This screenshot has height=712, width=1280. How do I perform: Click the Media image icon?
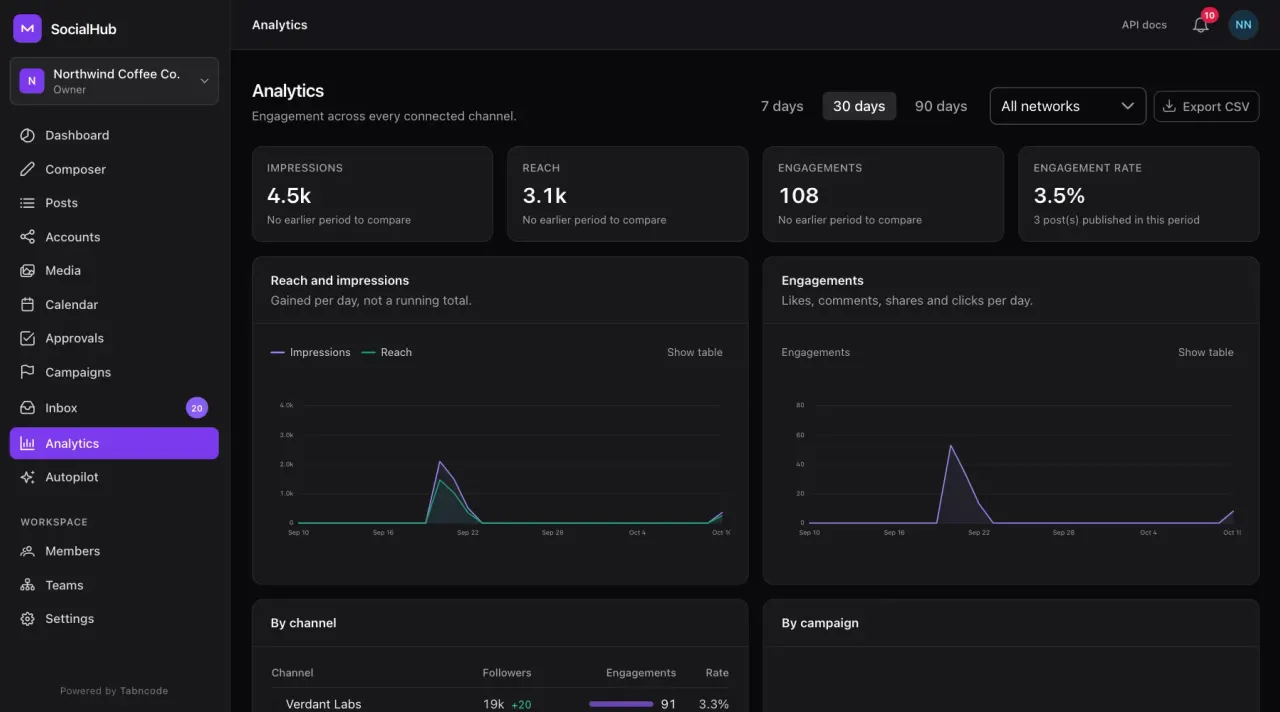pyautogui.click(x=27, y=271)
